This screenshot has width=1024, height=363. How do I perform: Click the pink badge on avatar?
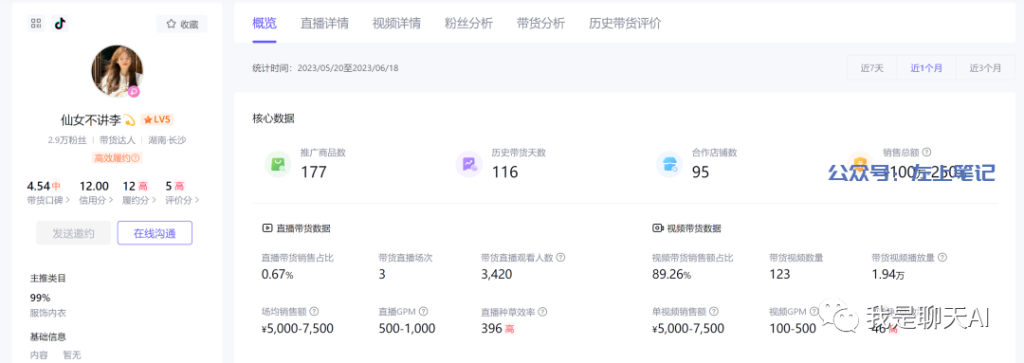(x=134, y=92)
